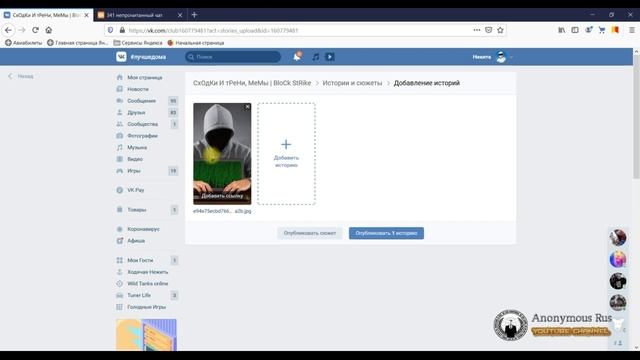Open Сервисы Яндекса bookmark folder

click(x=138, y=43)
